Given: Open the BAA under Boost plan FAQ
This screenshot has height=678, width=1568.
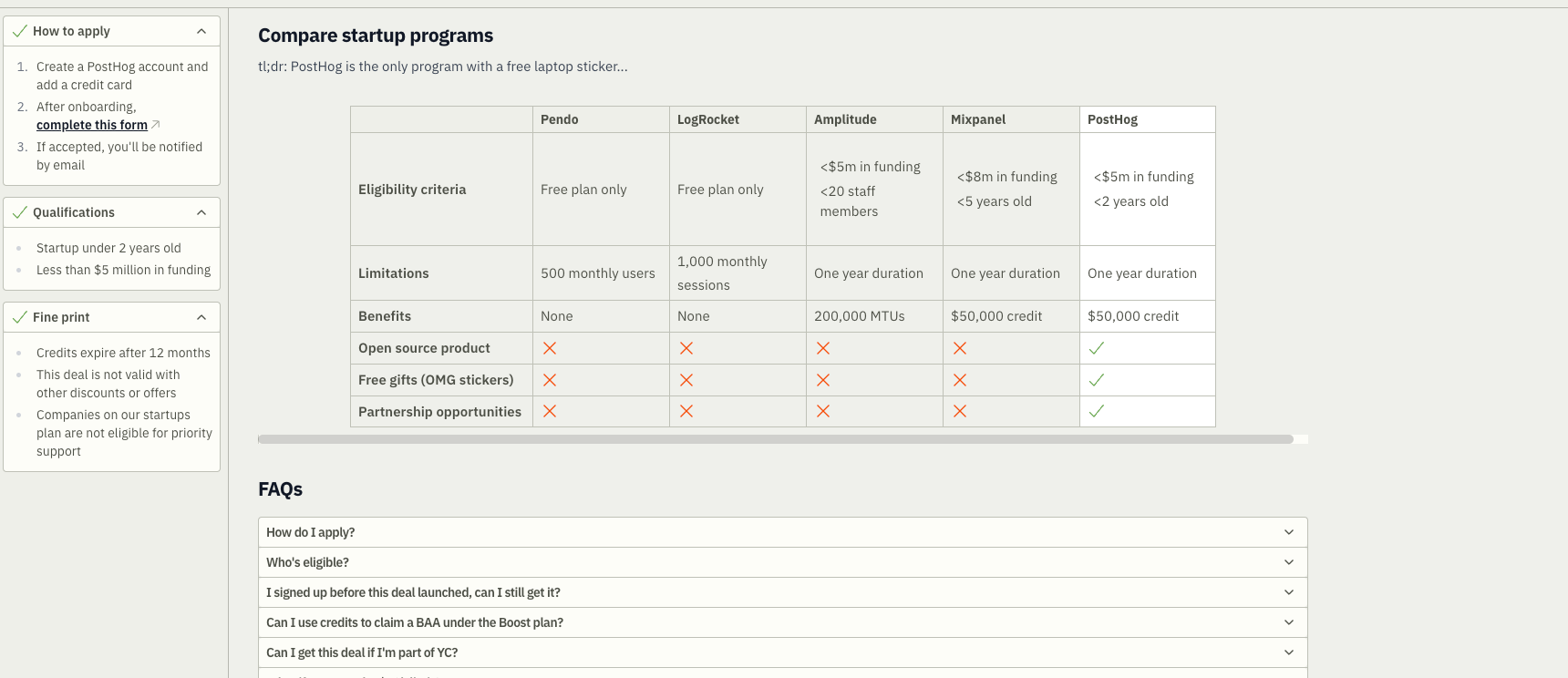Looking at the screenshot, I should pos(782,622).
